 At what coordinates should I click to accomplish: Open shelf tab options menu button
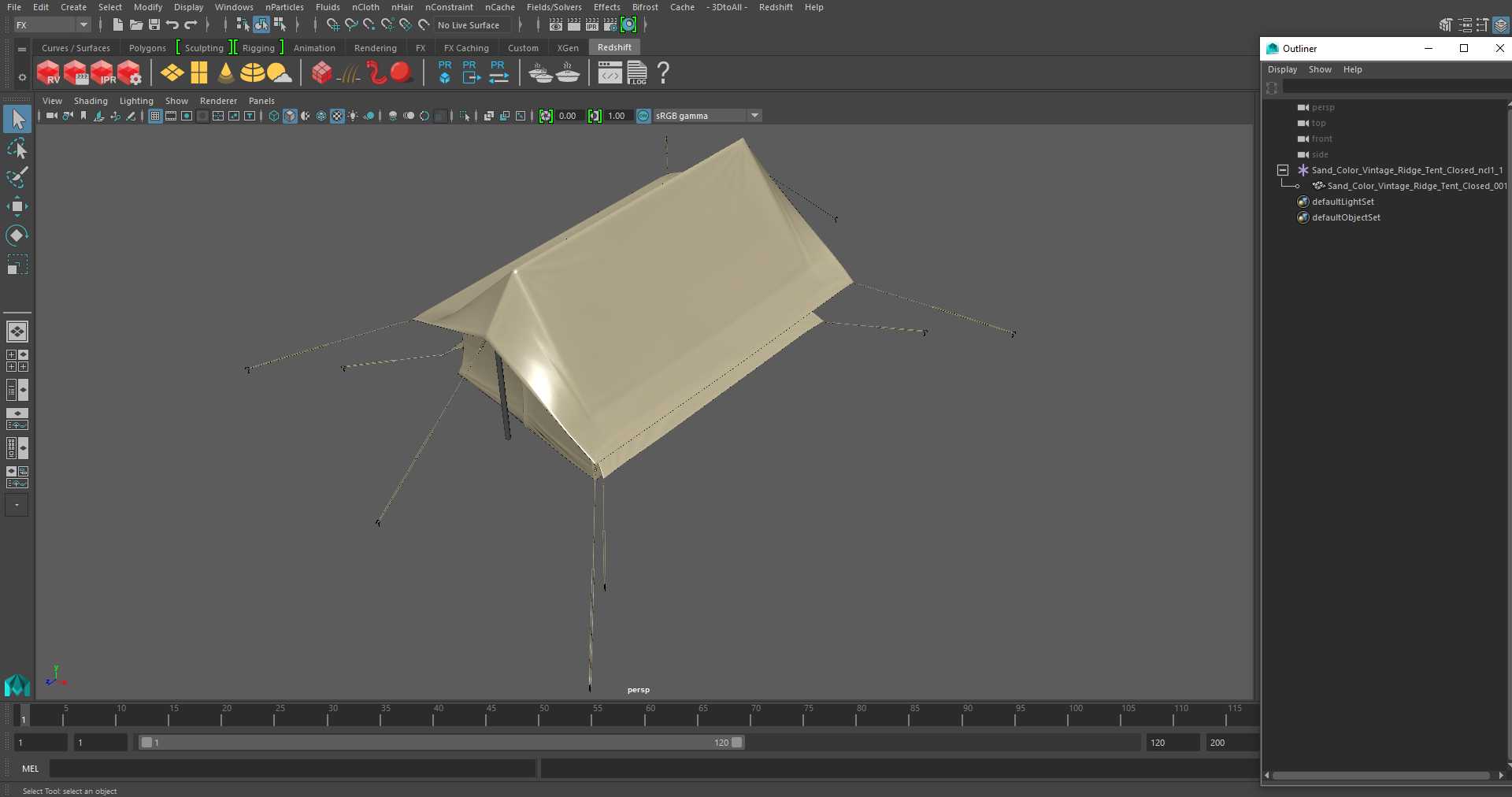tap(22, 49)
